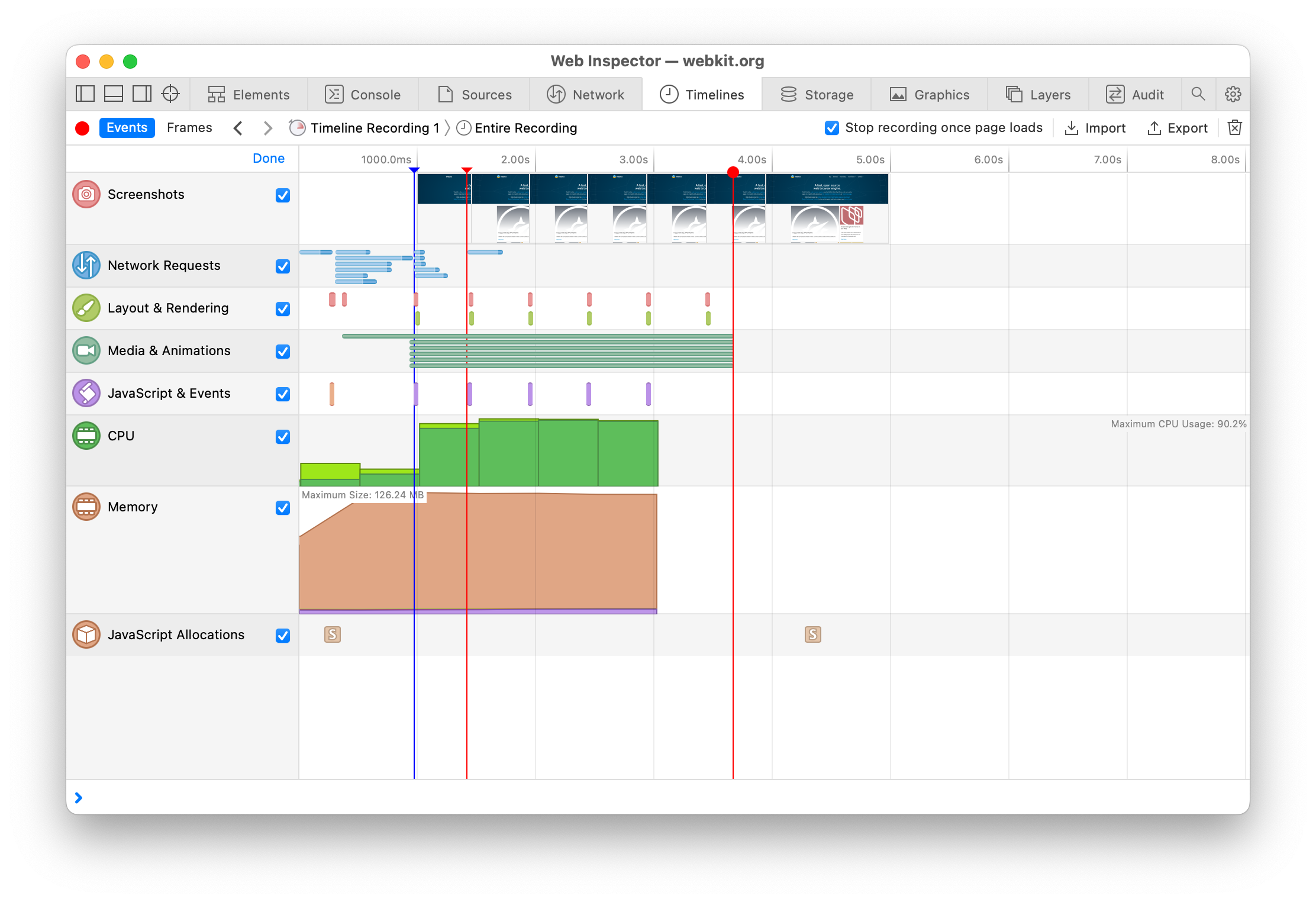The image size is (1316, 902).
Task: Dock inspector to bottom icon
Action: click(114, 94)
